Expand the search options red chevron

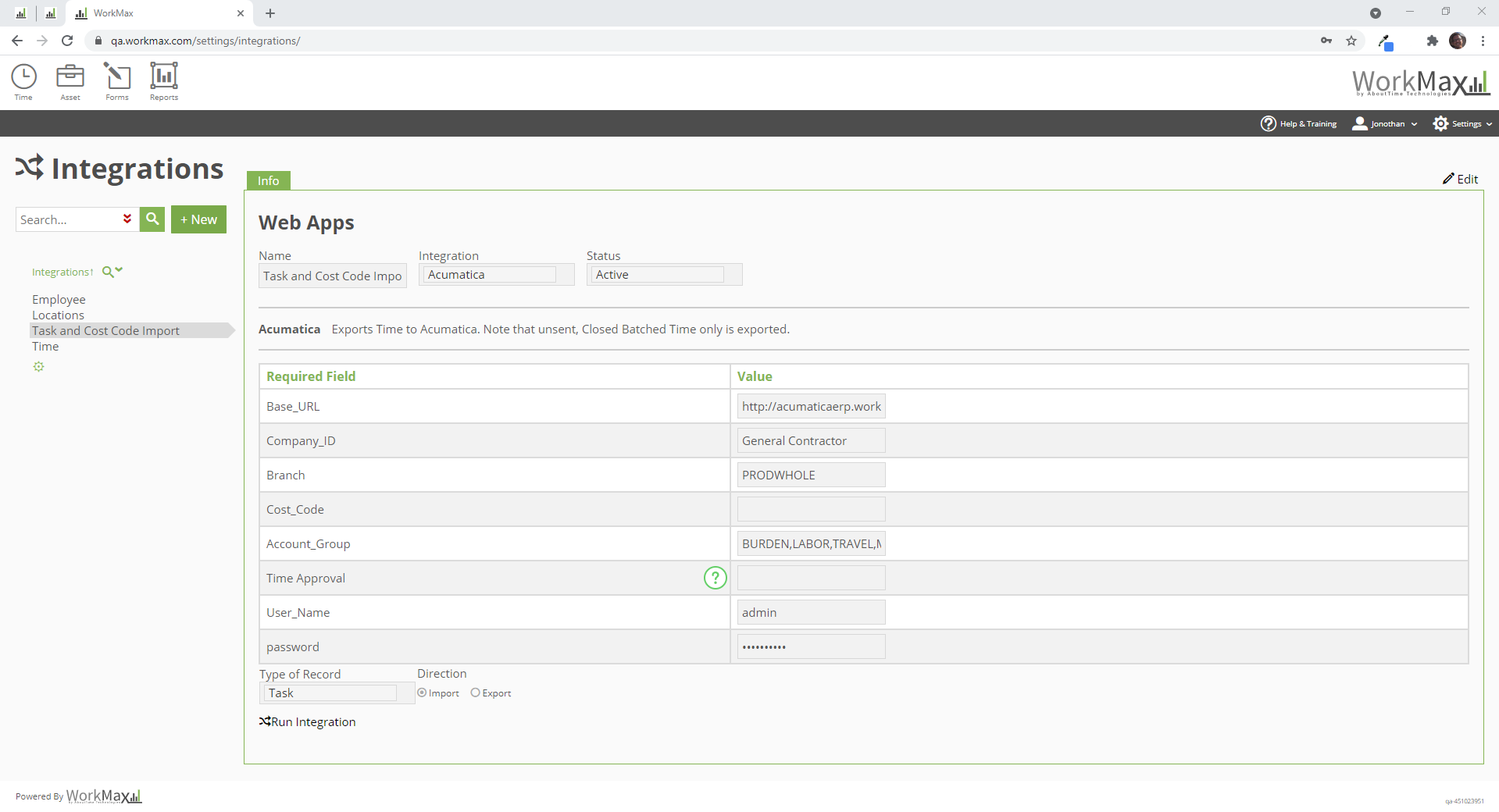(127, 219)
